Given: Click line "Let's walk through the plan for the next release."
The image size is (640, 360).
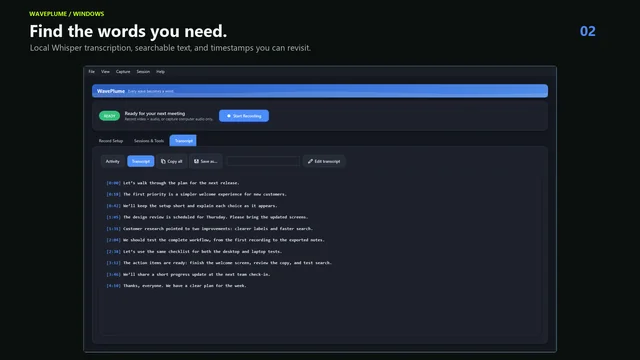Looking at the screenshot, I should 181,183.
